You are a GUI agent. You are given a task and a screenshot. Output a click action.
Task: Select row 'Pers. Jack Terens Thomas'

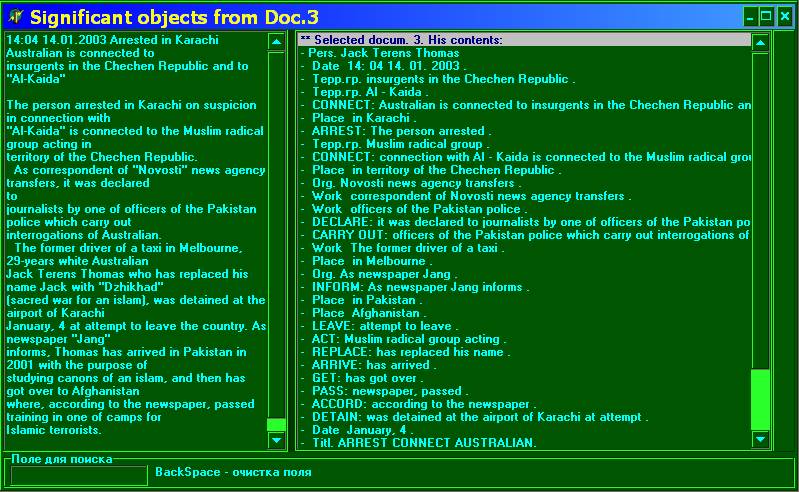coord(524,53)
